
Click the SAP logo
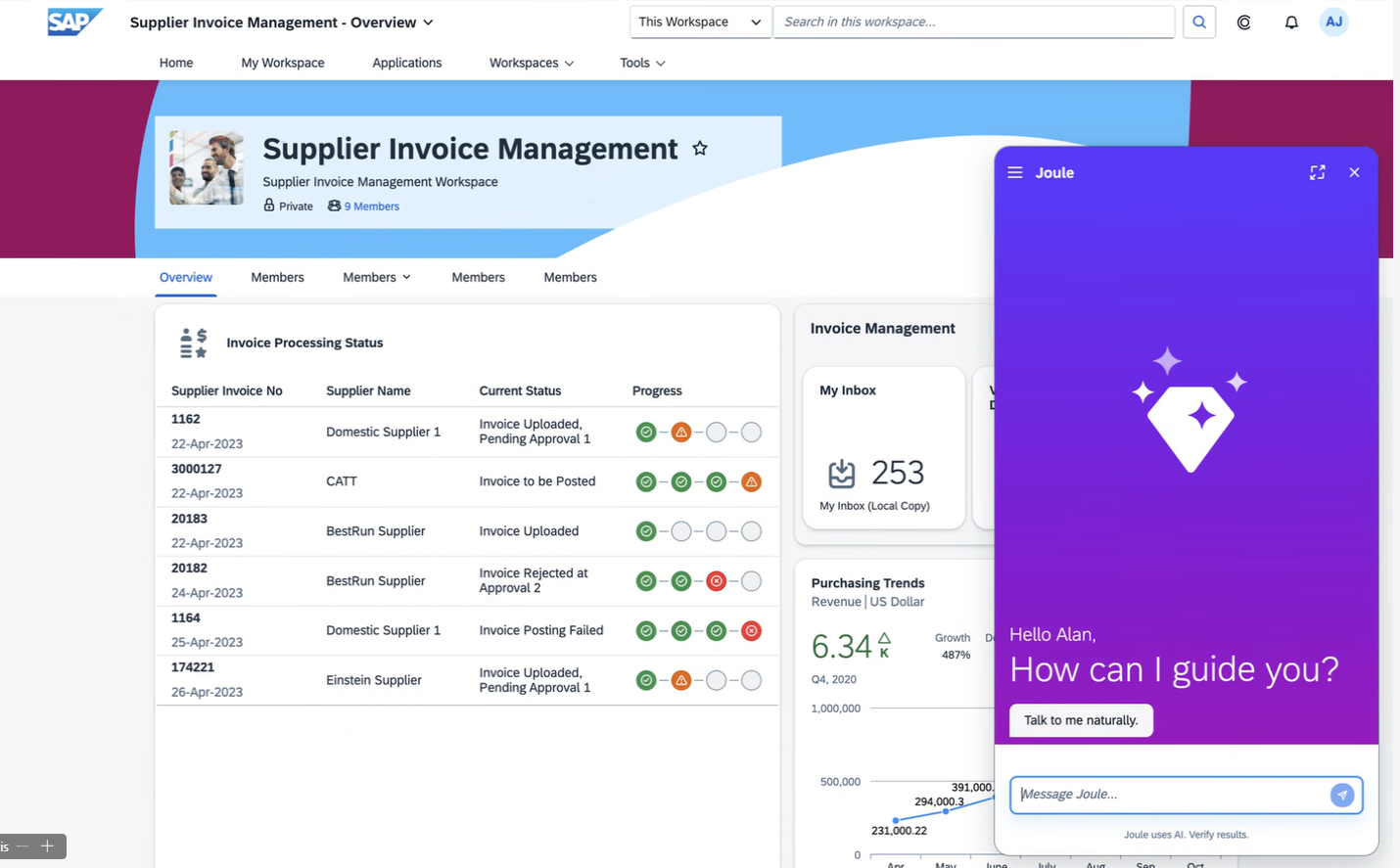coord(74,22)
